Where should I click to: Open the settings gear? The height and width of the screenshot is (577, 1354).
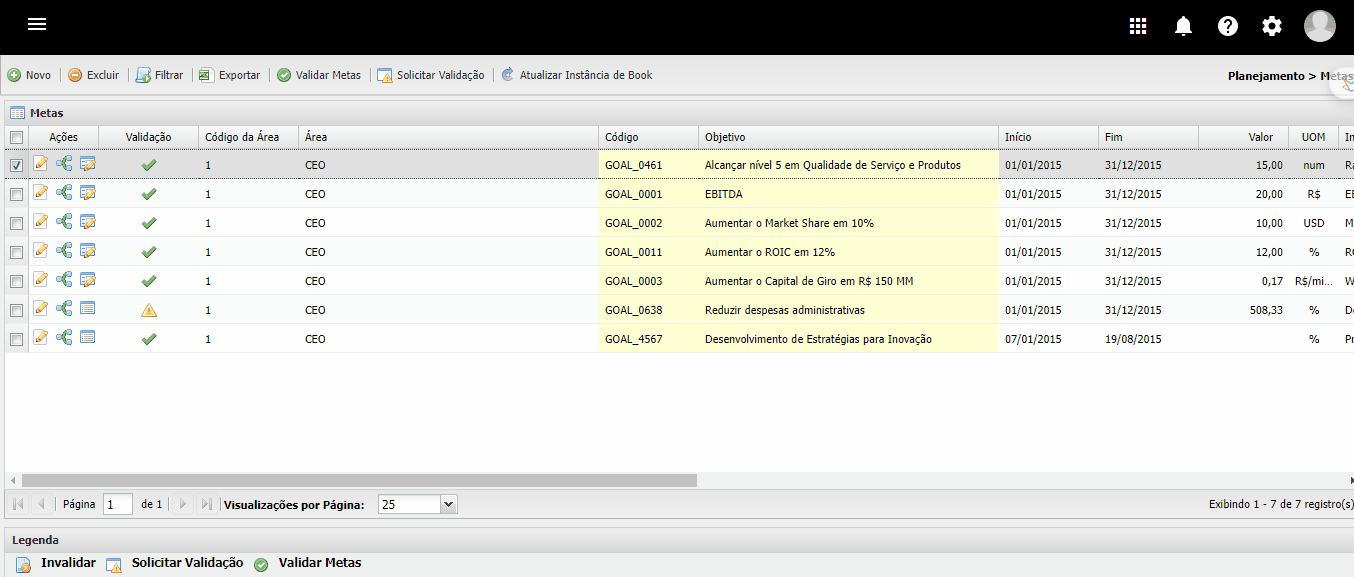click(1272, 26)
